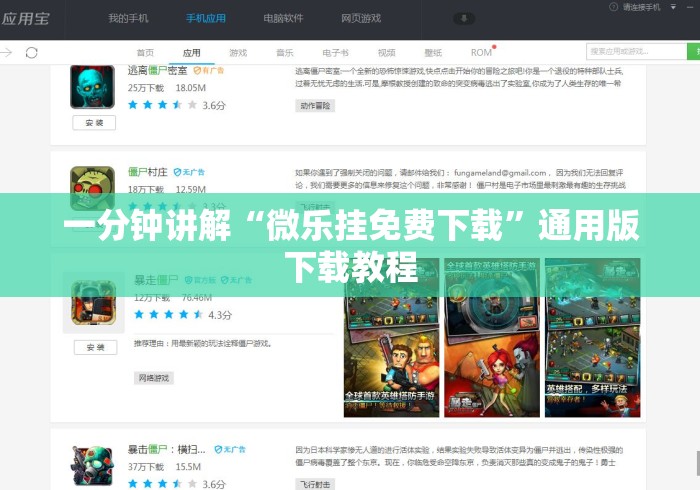This screenshot has width=700, height=490.
Task: Click the 飞行射击 tag under 暴击僵尸
Action: (x=315, y=484)
